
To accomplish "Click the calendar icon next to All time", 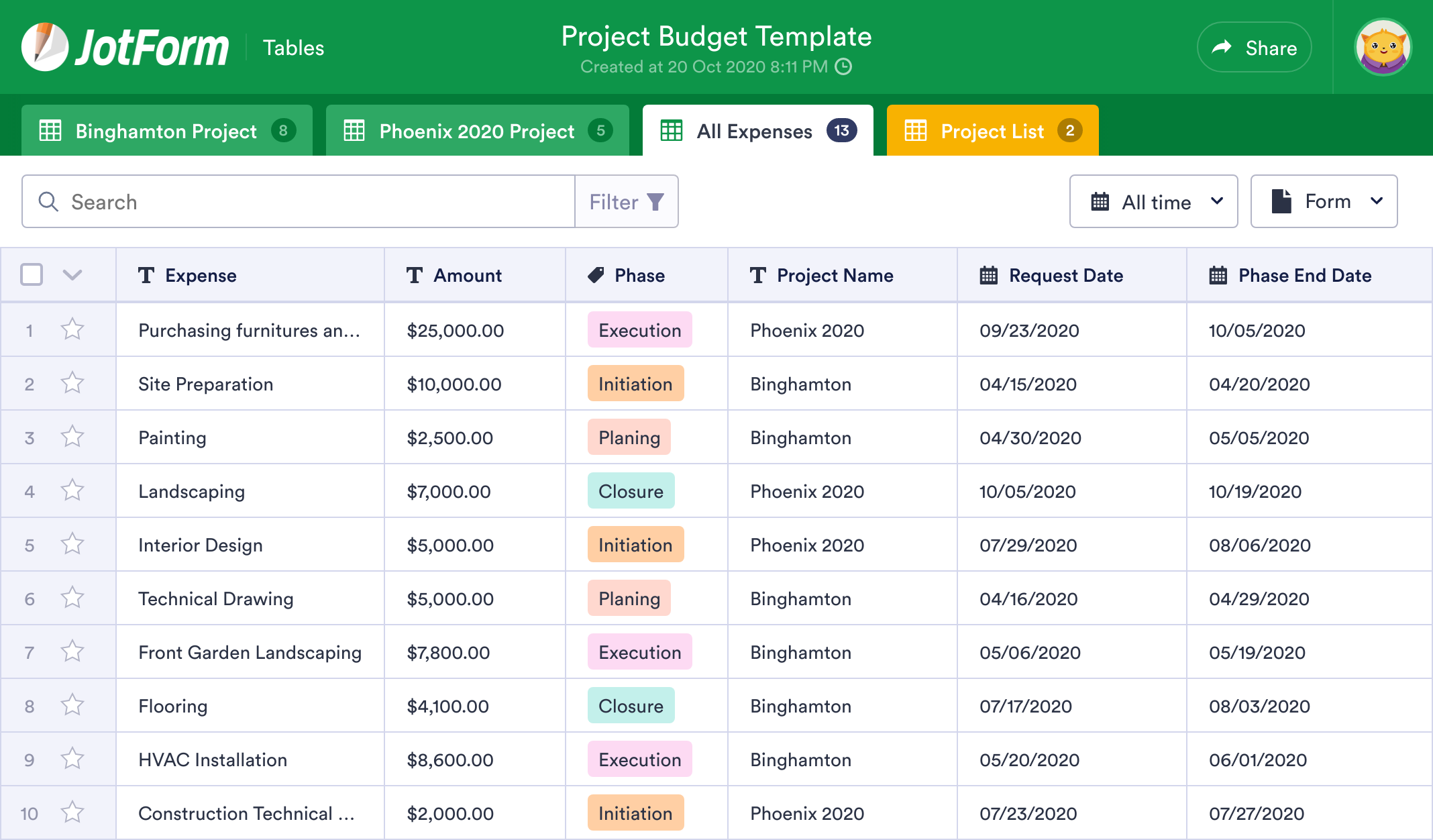I will 1100,201.
